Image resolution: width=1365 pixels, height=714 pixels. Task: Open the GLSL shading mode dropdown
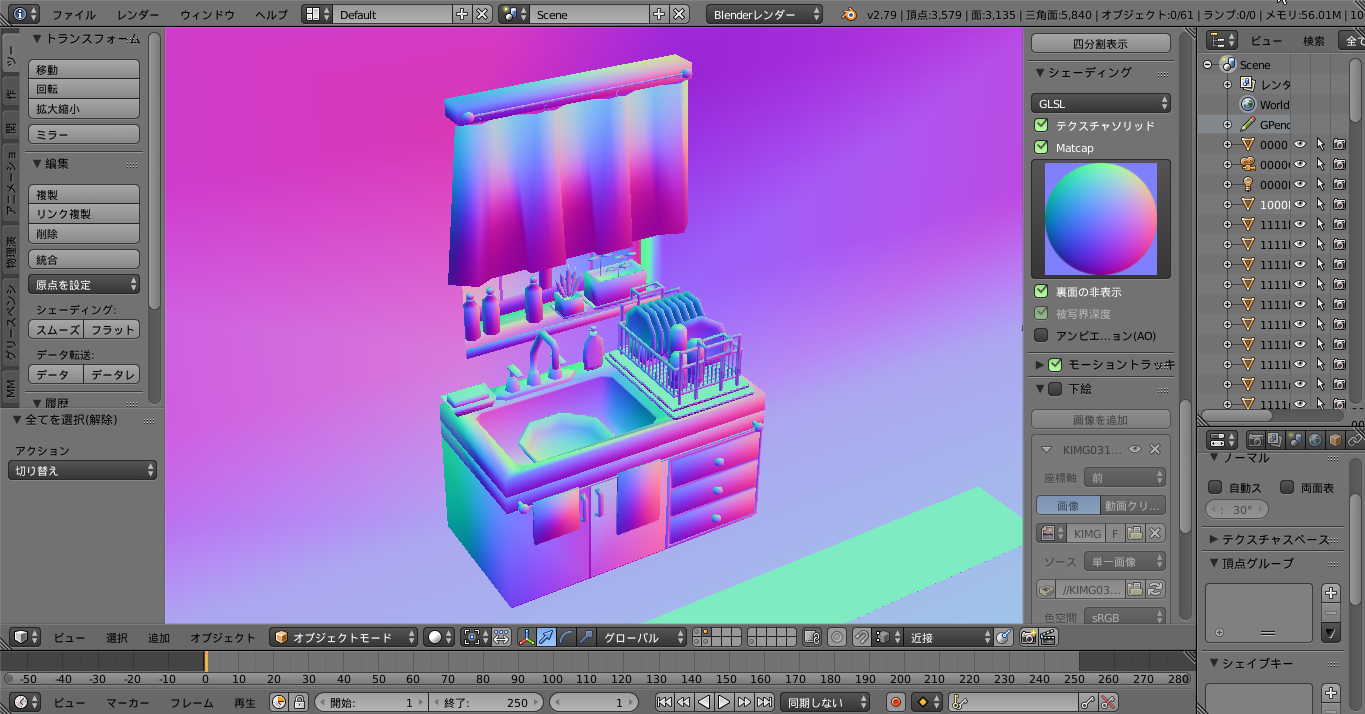pyautogui.click(x=1101, y=103)
